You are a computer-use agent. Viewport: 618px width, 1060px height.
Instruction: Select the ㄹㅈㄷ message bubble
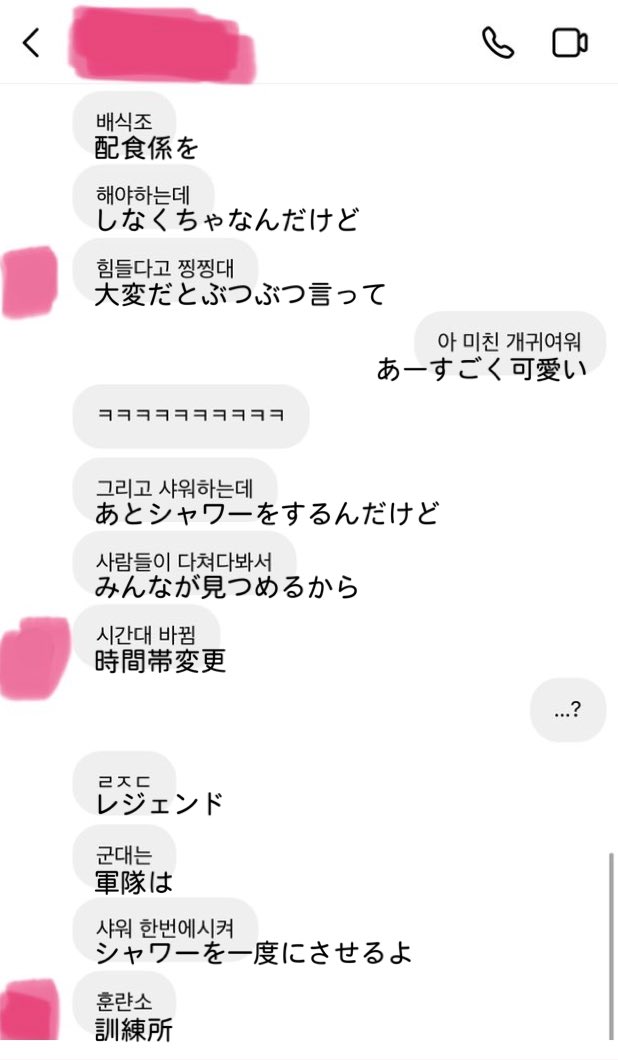[124, 782]
